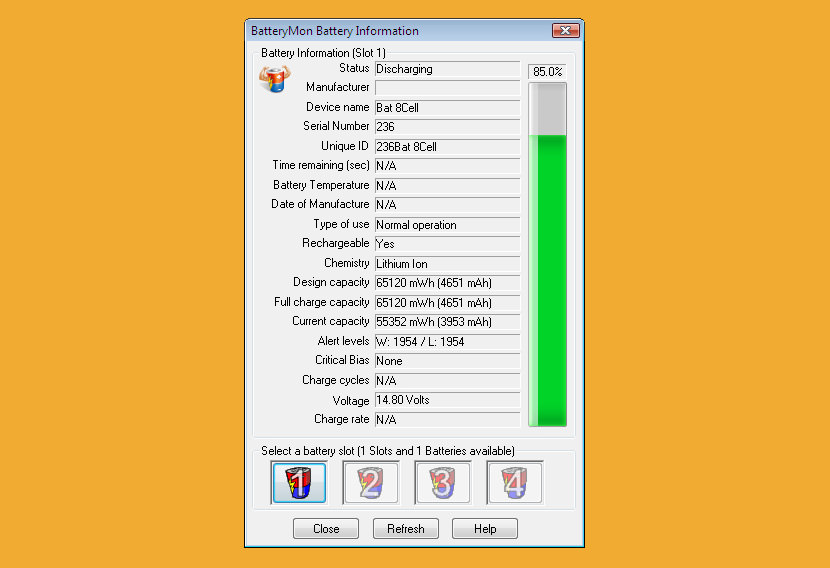Click the Charge cycles N/A field
This screenshot has height=568, width=830.
click(447, 381)
